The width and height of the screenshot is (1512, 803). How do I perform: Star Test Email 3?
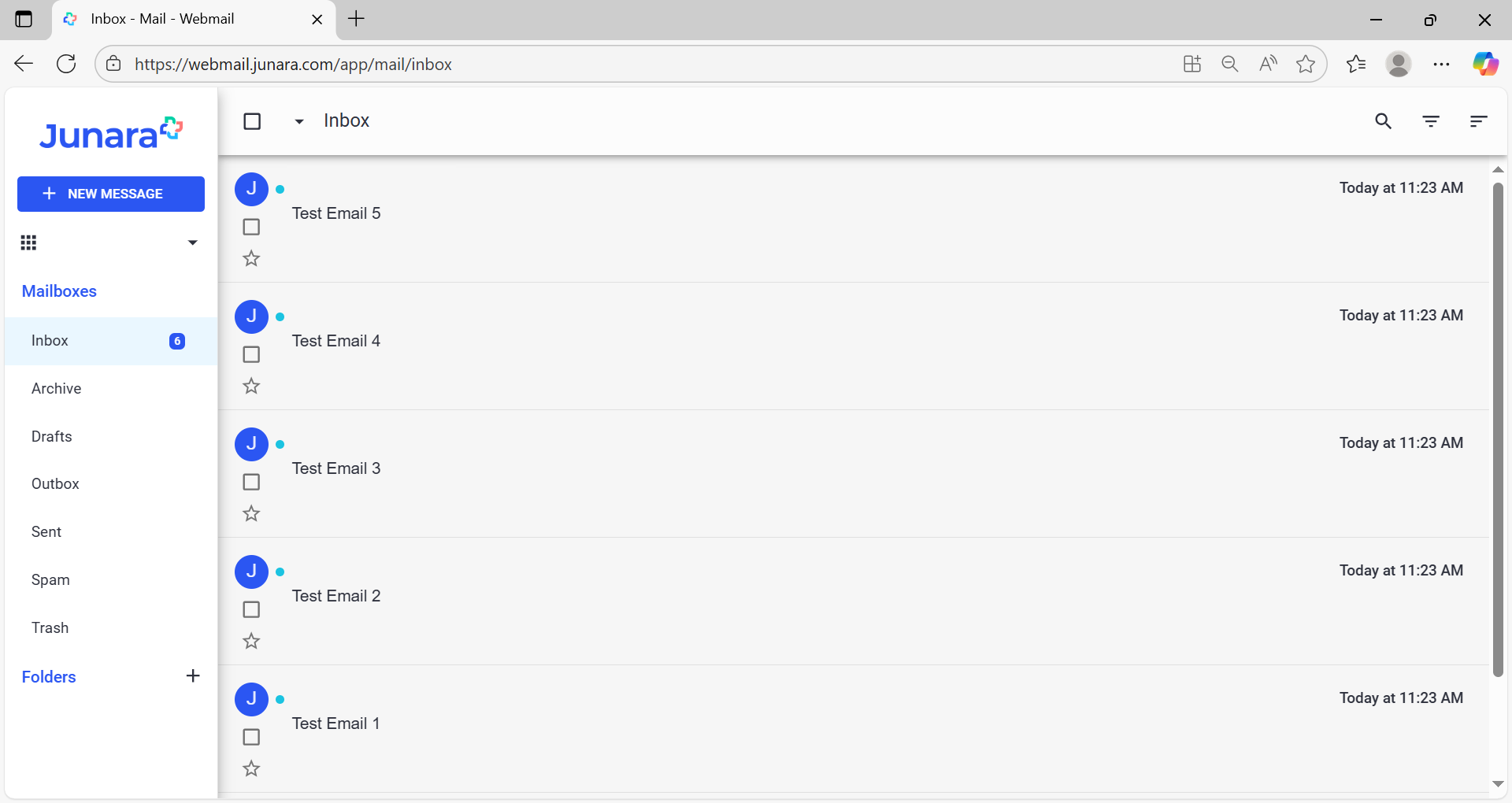click(251, 513)
